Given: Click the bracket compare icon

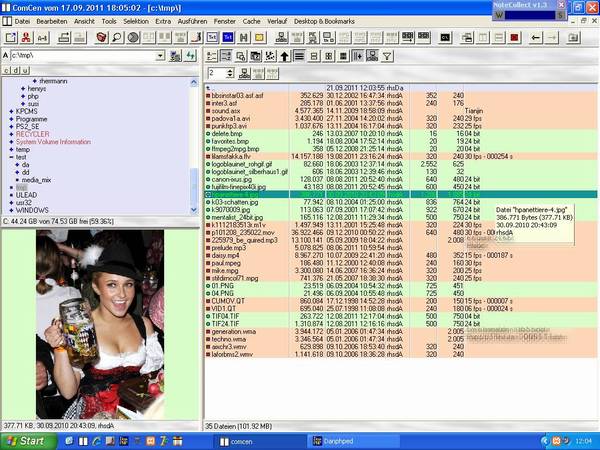Looking at the screenshot, I should (244, 38).
